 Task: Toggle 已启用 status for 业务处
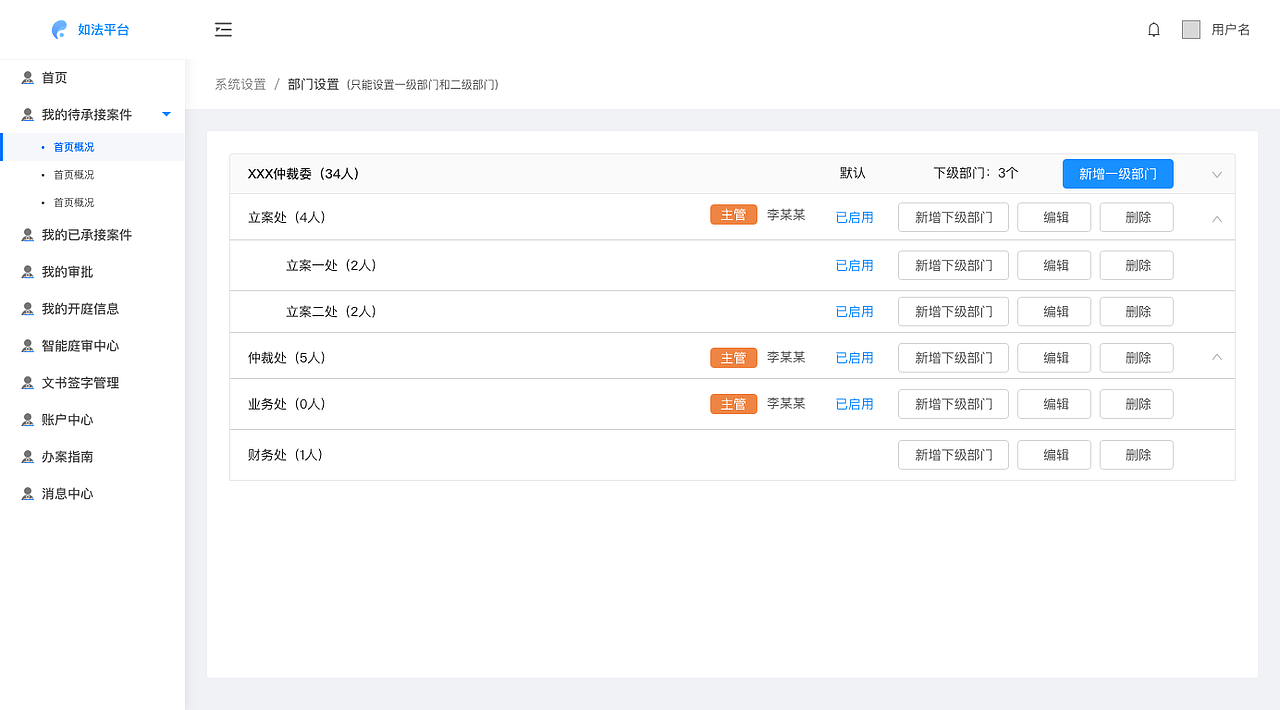[x=854, y=404]
